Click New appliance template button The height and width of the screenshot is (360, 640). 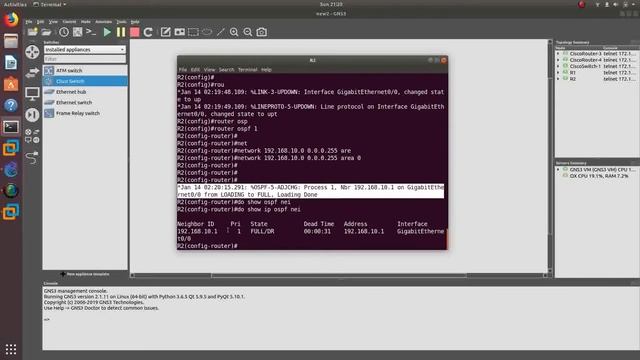pos(85,274)
